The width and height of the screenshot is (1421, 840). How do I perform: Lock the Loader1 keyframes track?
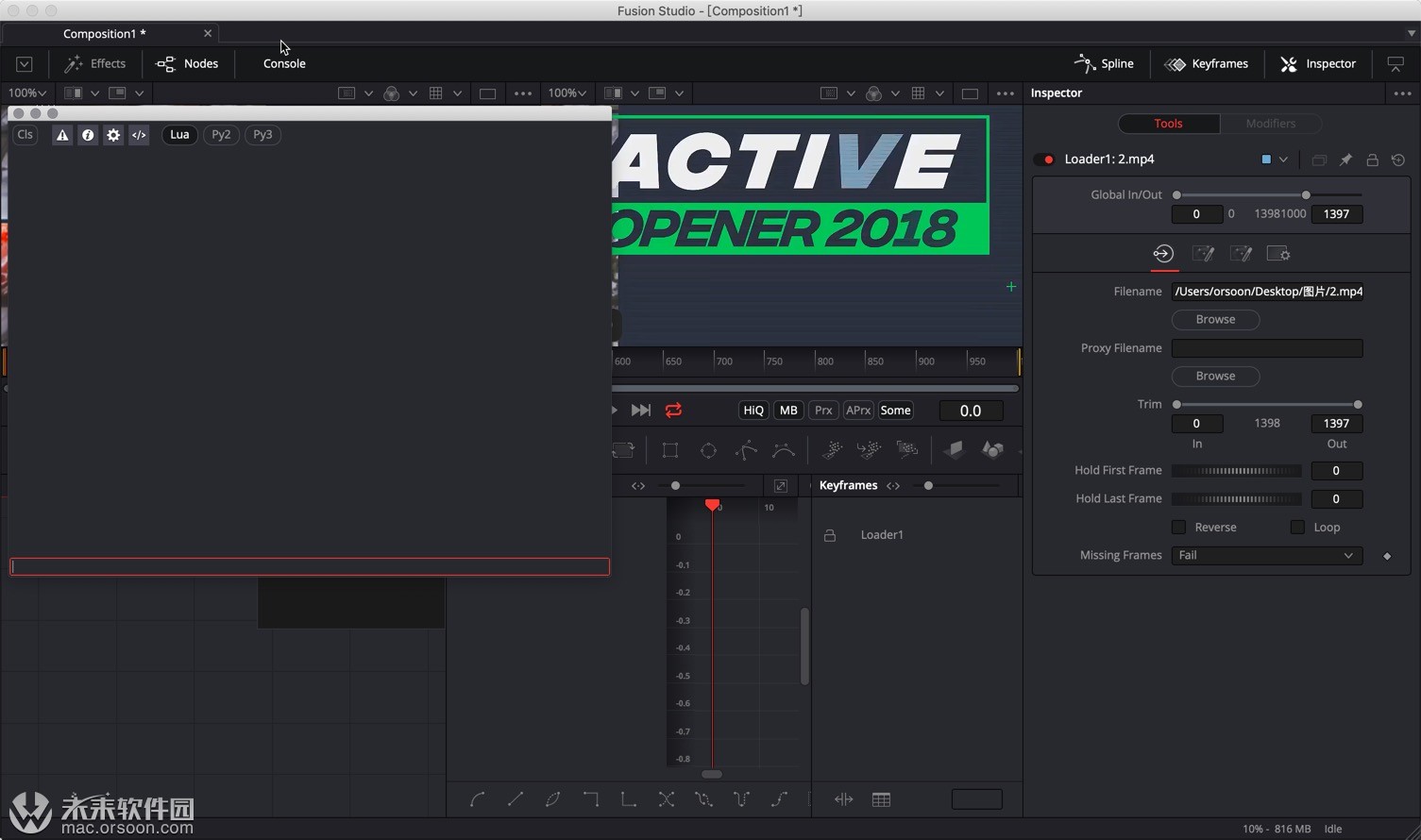830,535
